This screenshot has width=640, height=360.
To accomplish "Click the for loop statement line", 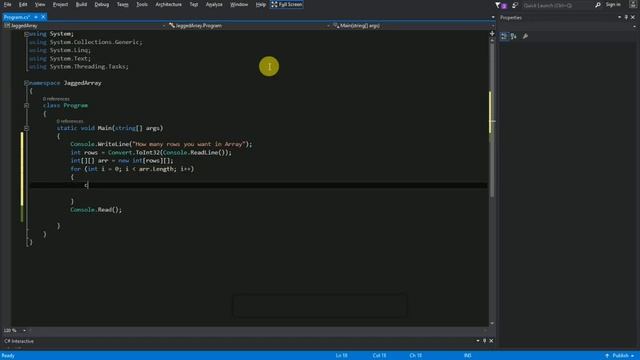I will pos(132,169).
